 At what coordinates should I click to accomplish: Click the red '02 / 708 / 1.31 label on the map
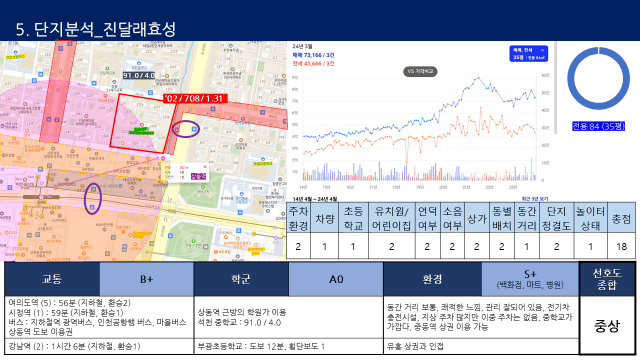[195, 98]
